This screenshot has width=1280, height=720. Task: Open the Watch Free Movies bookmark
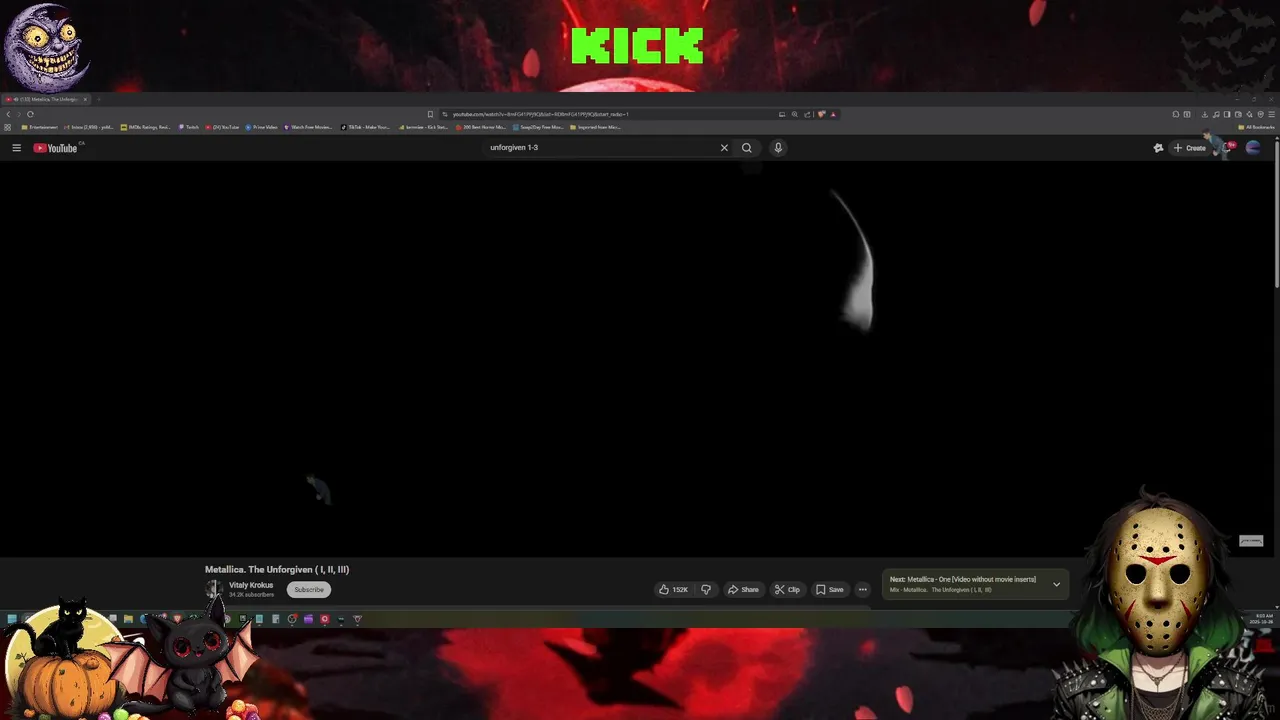(x=309, y=127)
